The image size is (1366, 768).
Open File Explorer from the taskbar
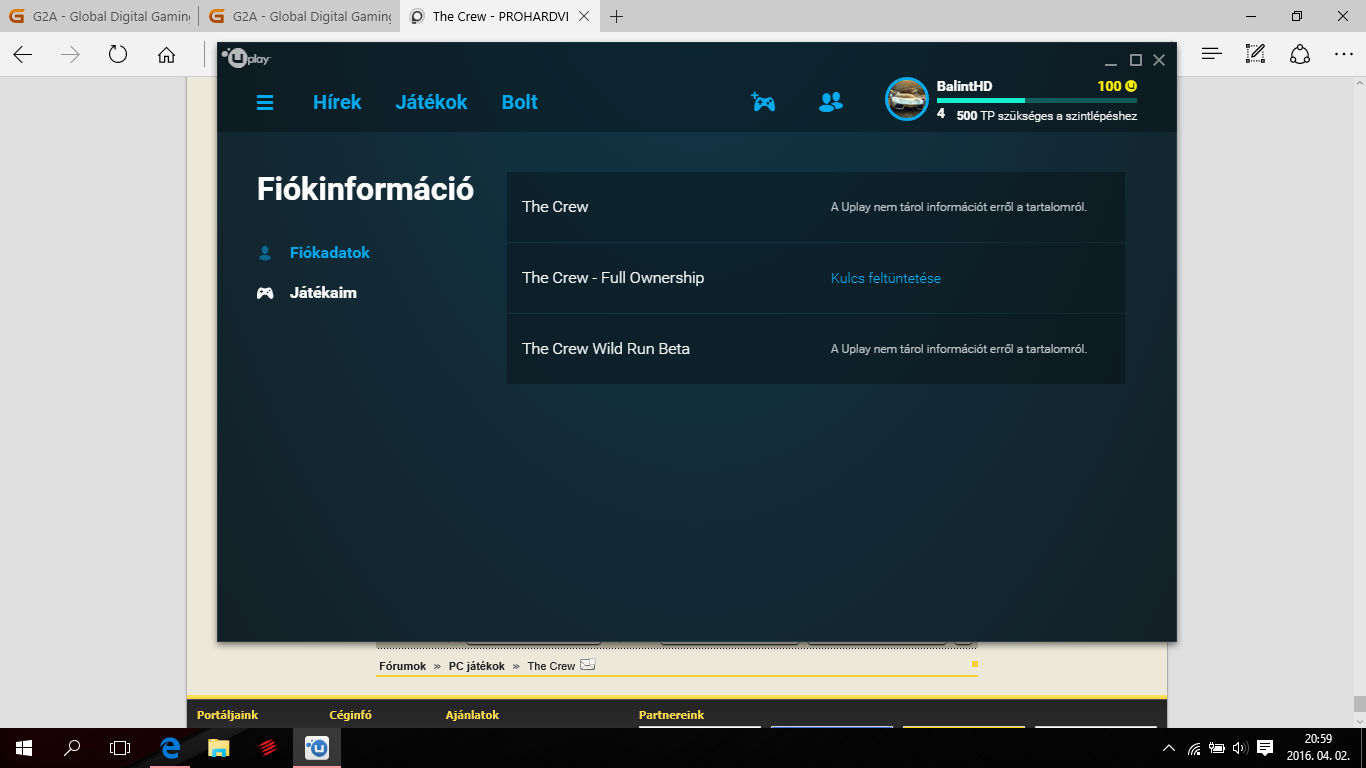[218, 748]
